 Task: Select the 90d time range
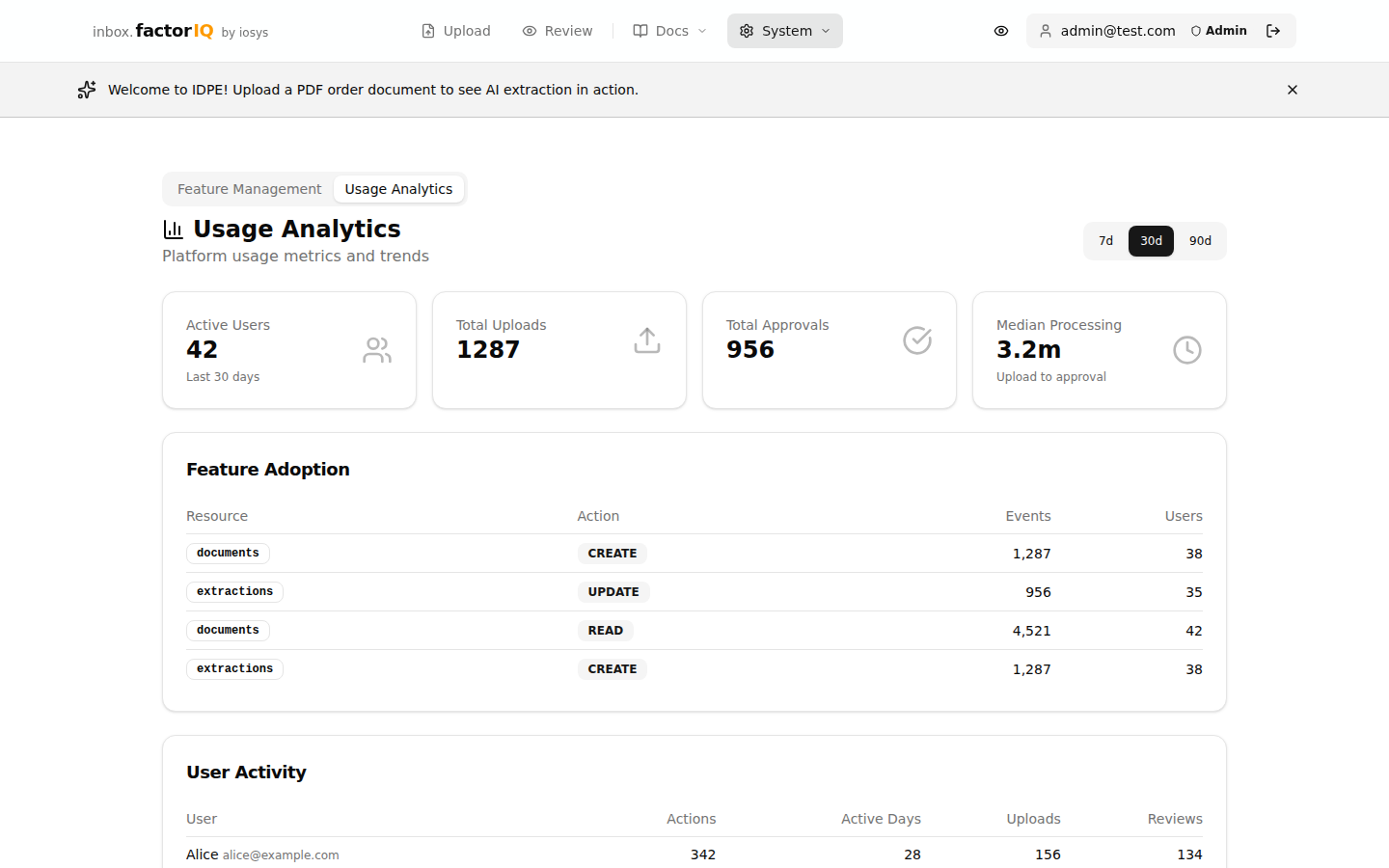(1200, 241)
